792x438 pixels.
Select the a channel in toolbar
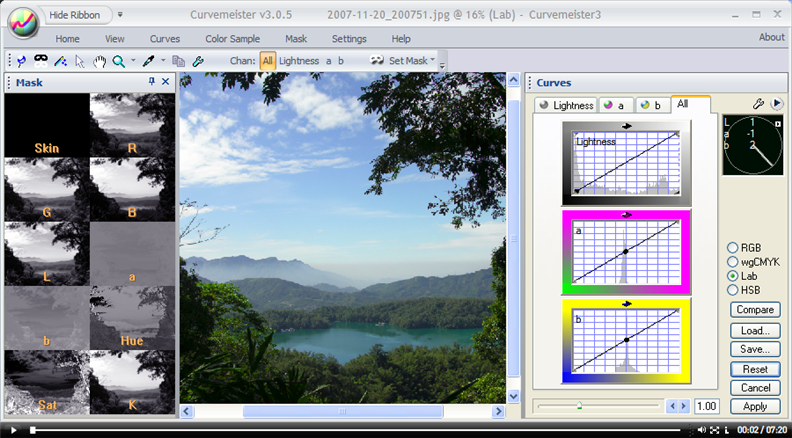point(329,61)
